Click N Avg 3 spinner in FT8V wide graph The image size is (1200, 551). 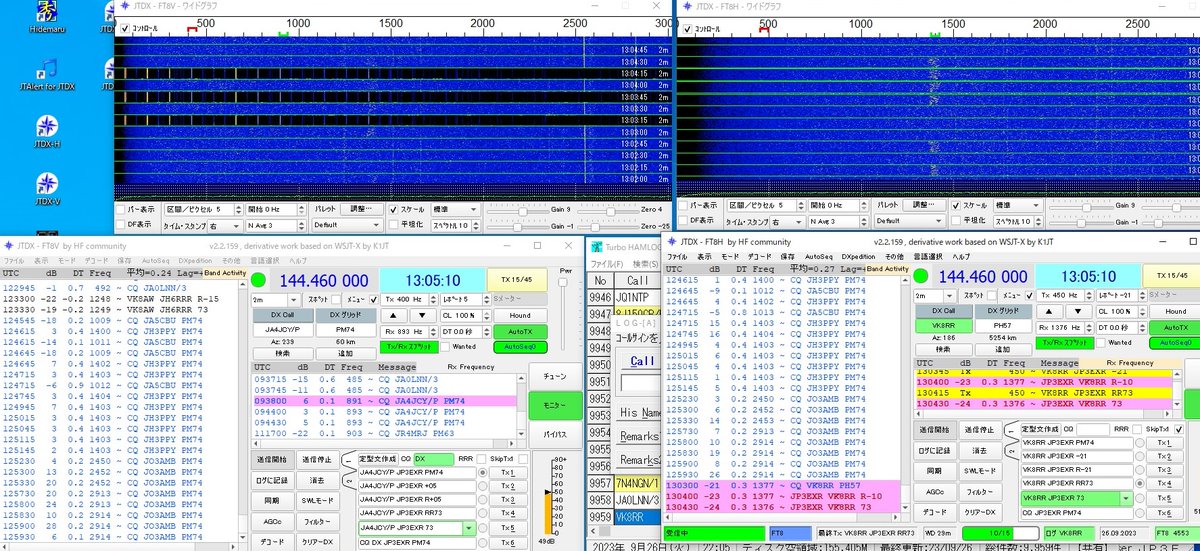pyautogui.click(x=277, y=224)
